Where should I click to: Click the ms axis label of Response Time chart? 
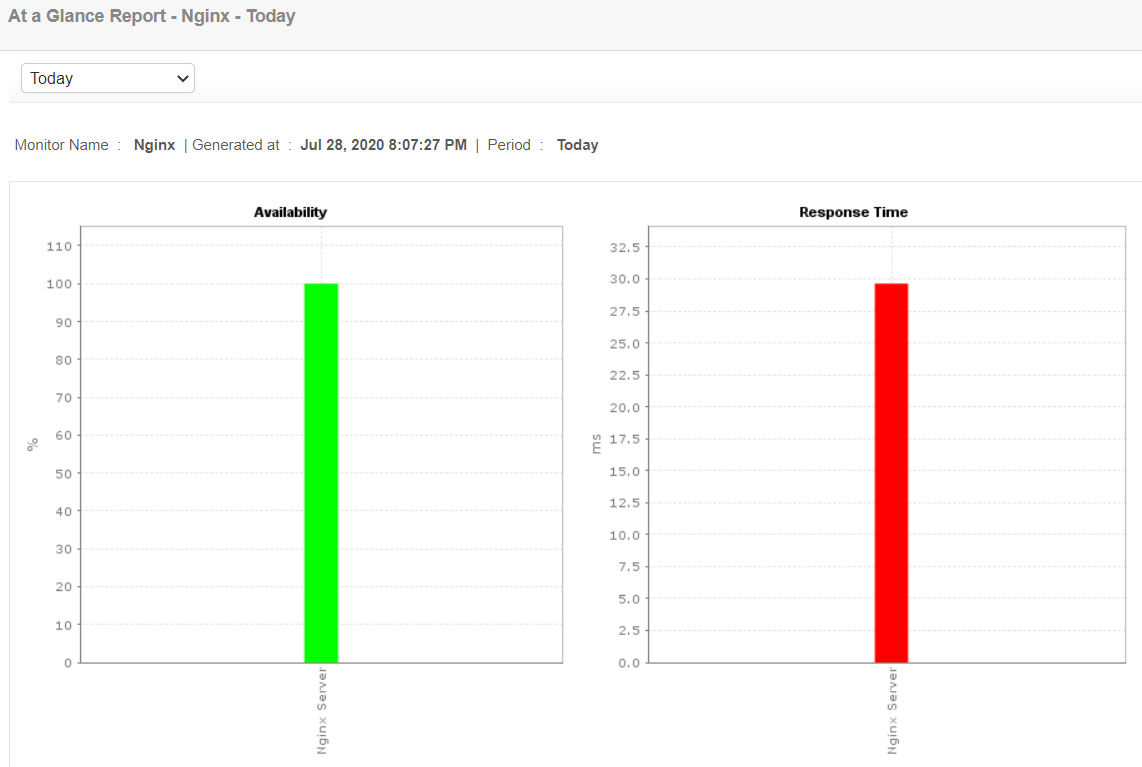pyautogui.click(x=596, y=444)
